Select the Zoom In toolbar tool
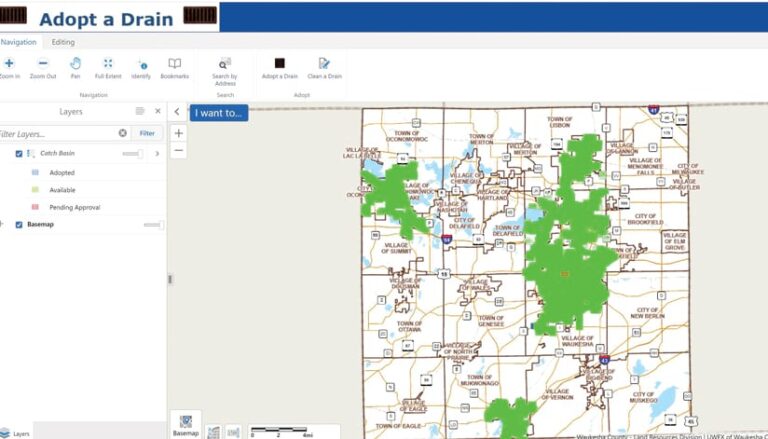The height and width of the screenshot is (439, 768). pos(9,68)
